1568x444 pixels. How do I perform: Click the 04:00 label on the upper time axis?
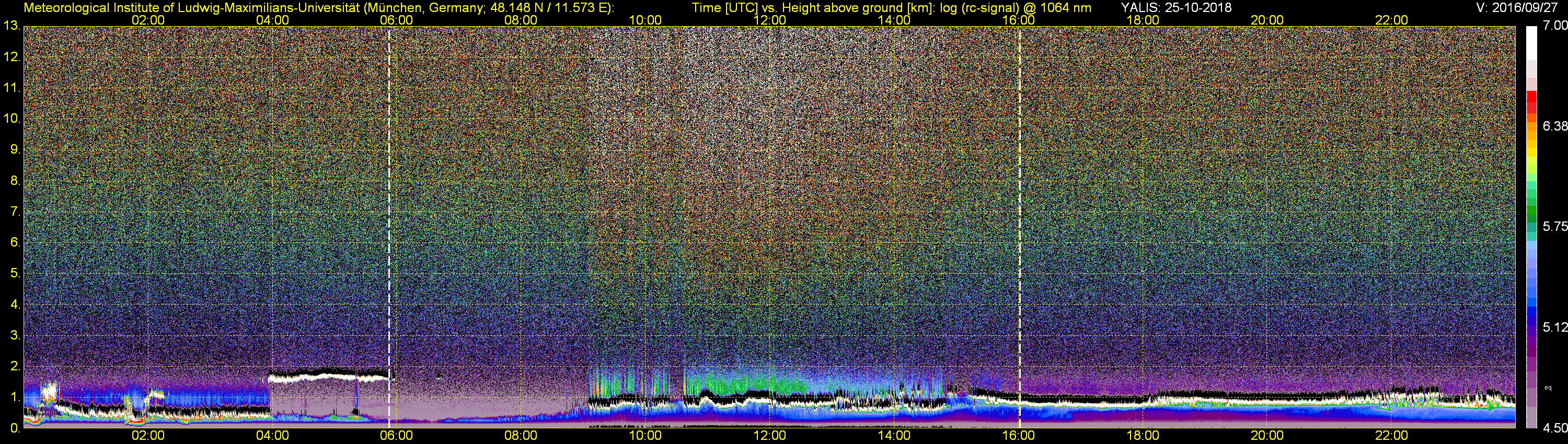(x=272, y=20)
